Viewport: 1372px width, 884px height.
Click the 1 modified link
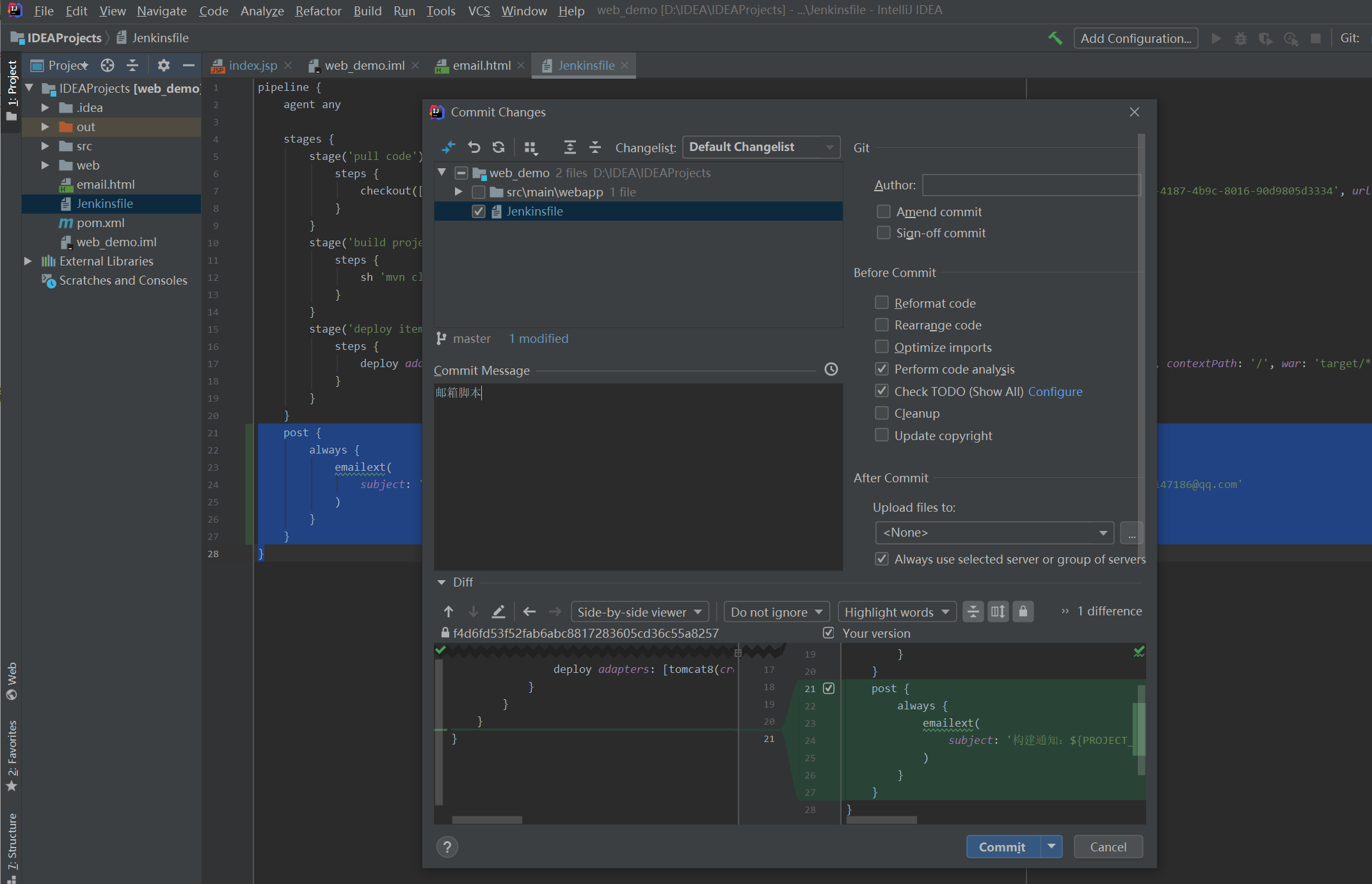pyautogui.click(x=538, y=338)
